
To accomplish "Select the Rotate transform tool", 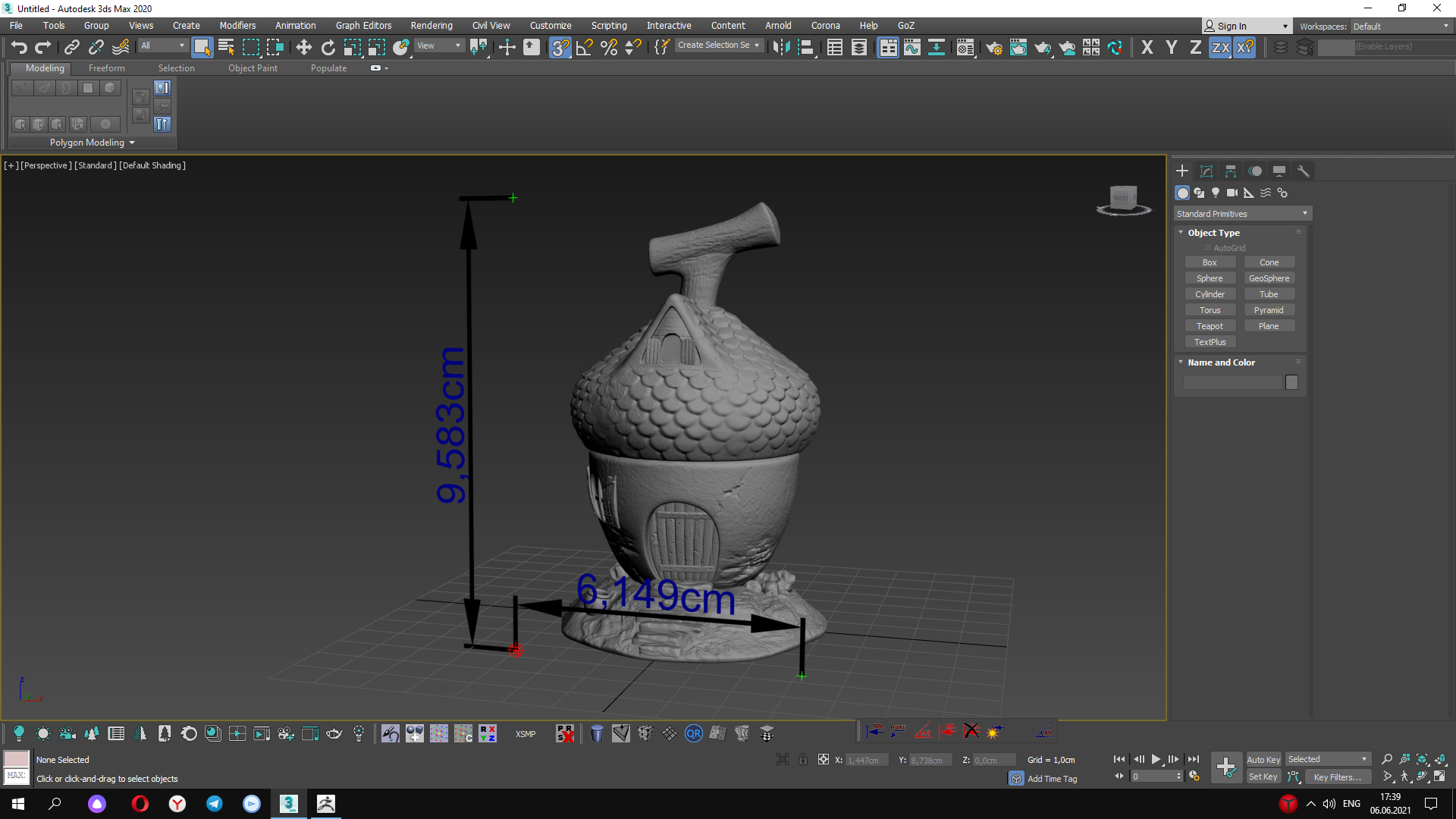I will pos(328,48).
